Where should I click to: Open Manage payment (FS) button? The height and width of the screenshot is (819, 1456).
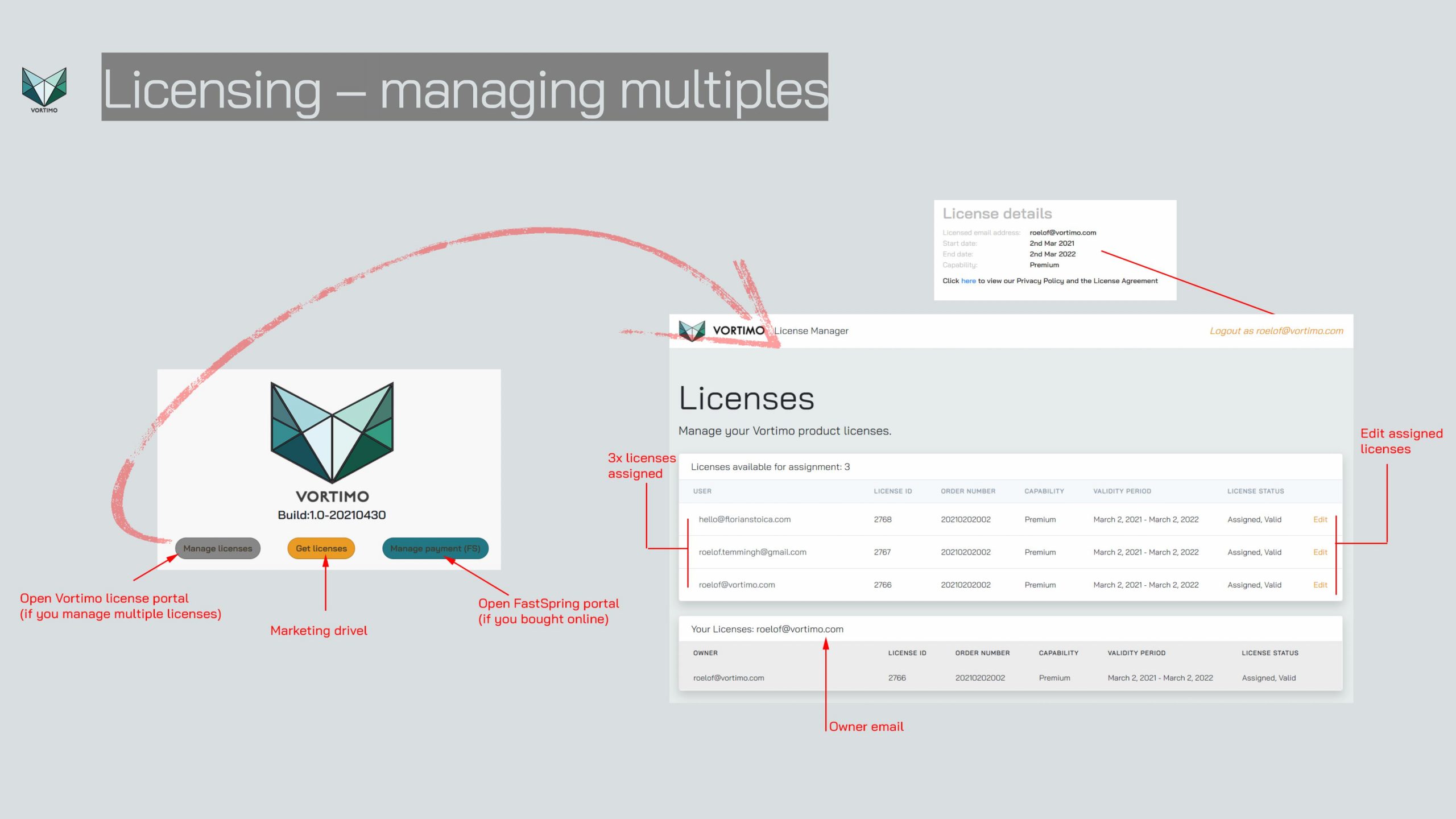click(x=436, y=548)
